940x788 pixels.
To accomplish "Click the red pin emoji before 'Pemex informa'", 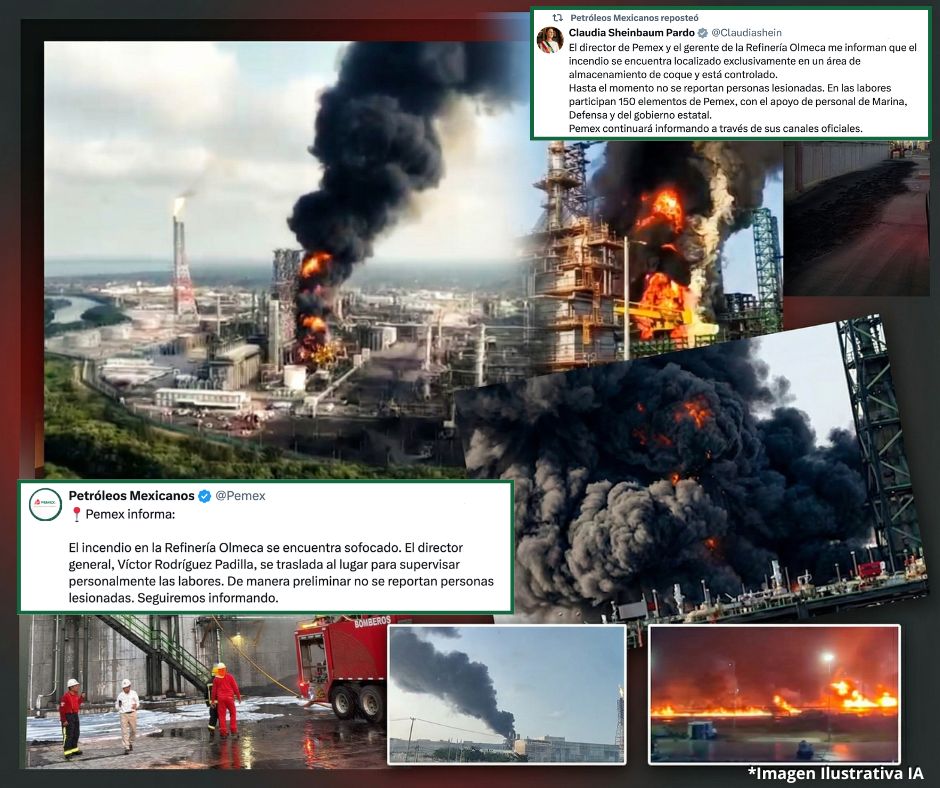I will point(76,514).
